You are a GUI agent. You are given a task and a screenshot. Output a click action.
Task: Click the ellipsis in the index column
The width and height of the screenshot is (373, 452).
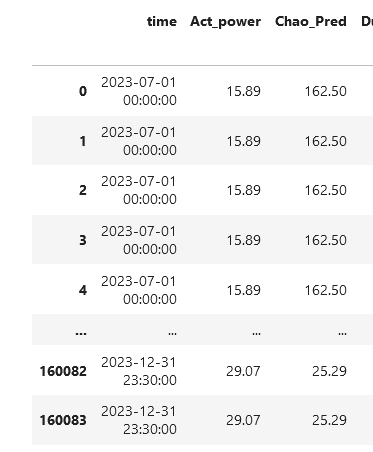tap(81, 332)
